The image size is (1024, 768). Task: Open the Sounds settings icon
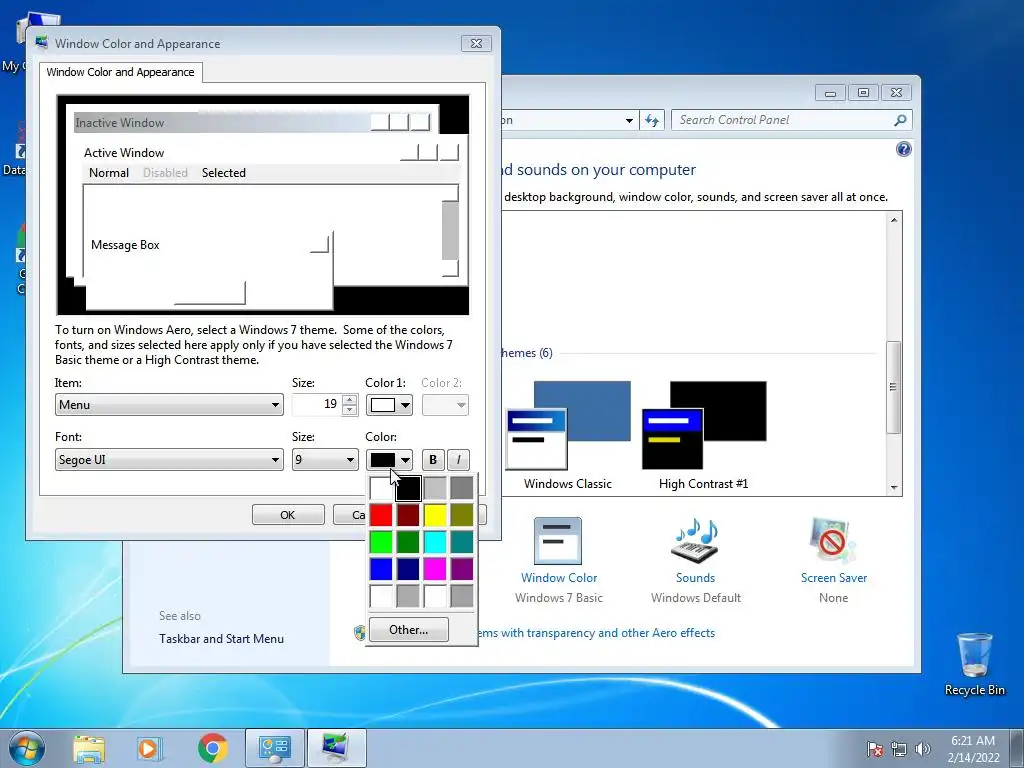[695, 541]
